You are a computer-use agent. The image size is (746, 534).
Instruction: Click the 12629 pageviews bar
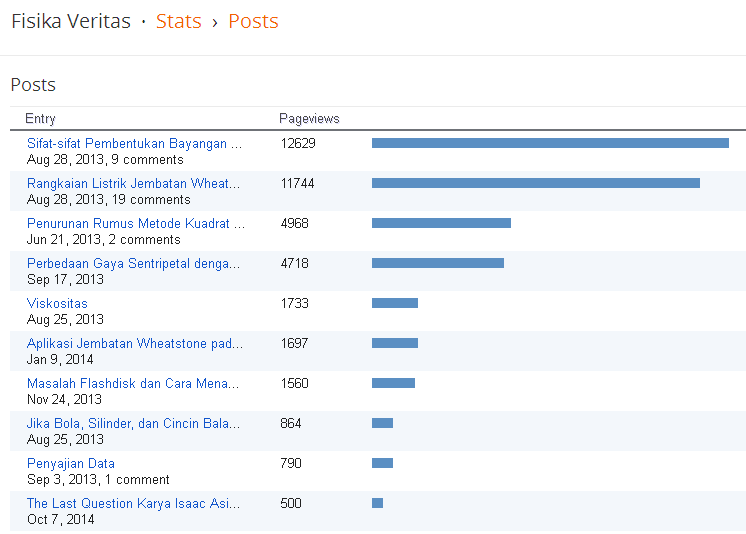pos(550,143)
